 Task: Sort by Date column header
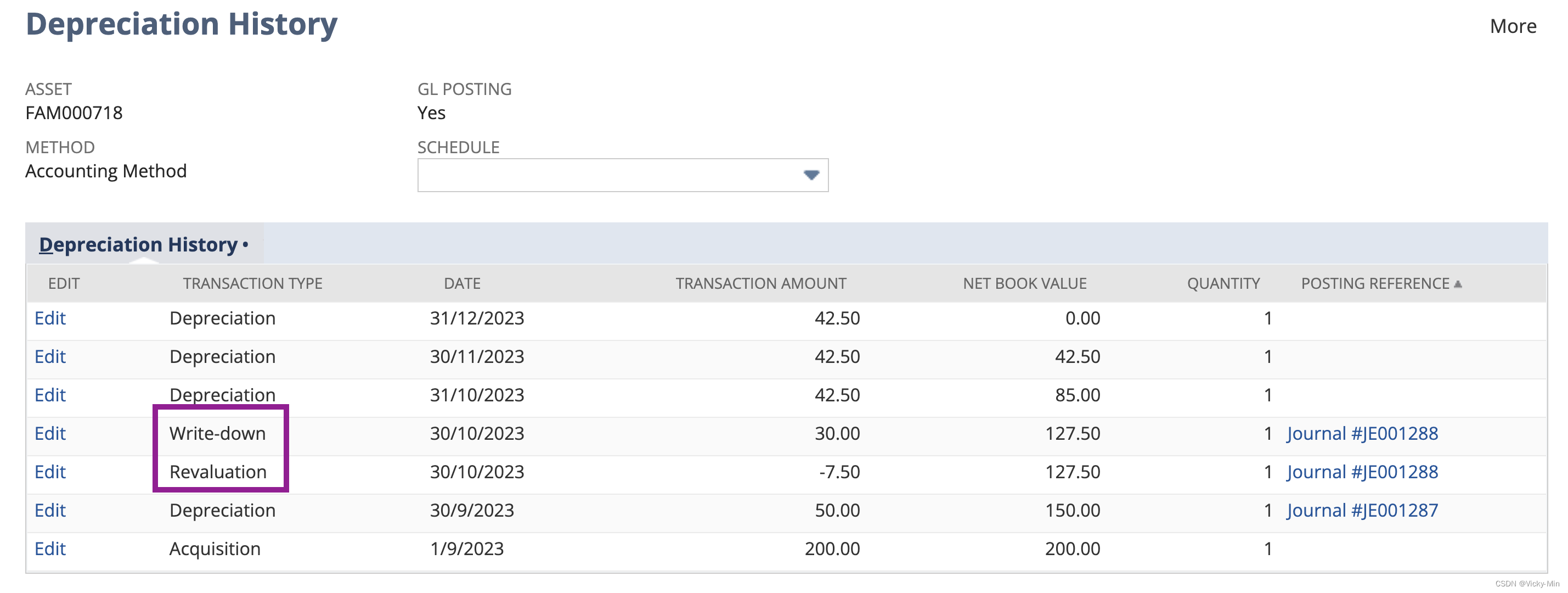[x=462, y=283]
